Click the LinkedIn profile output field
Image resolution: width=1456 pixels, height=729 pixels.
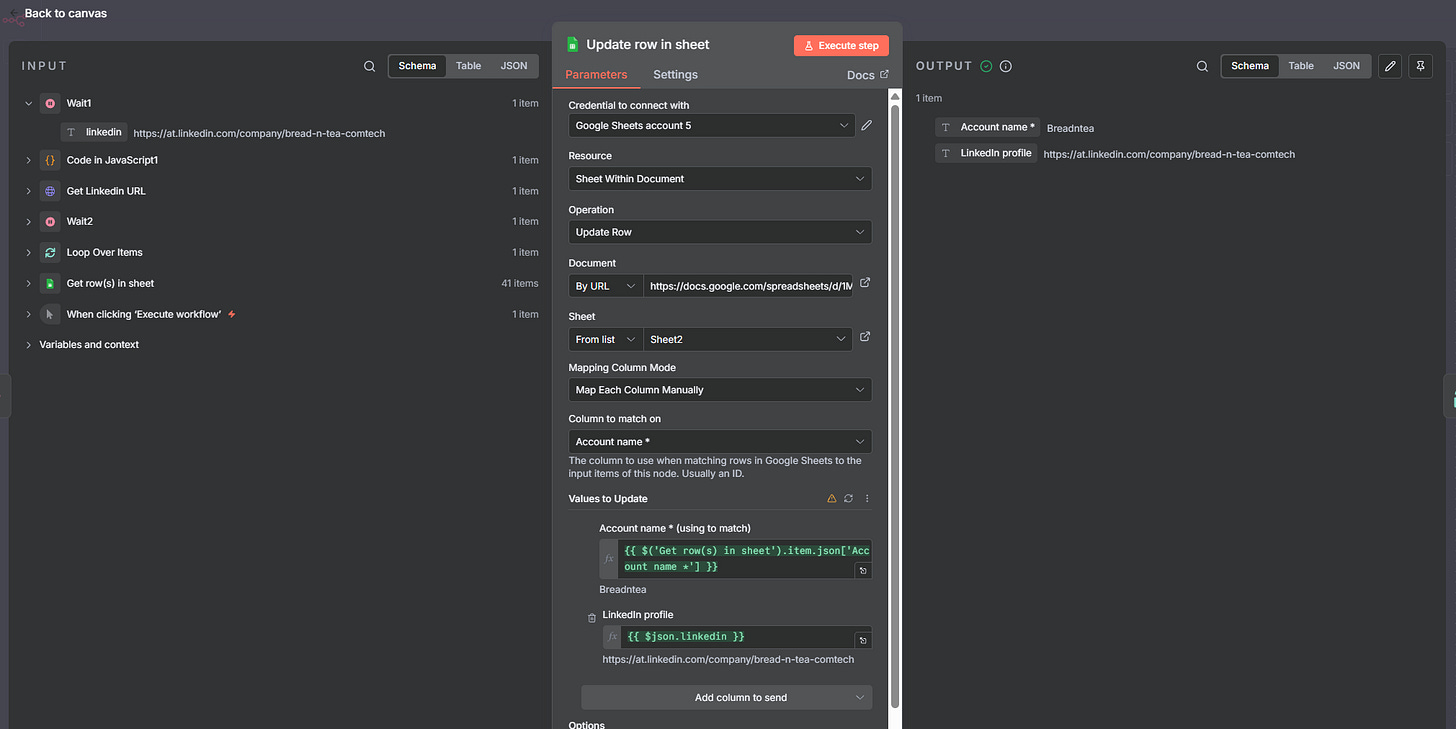click(x=986, y=153)
